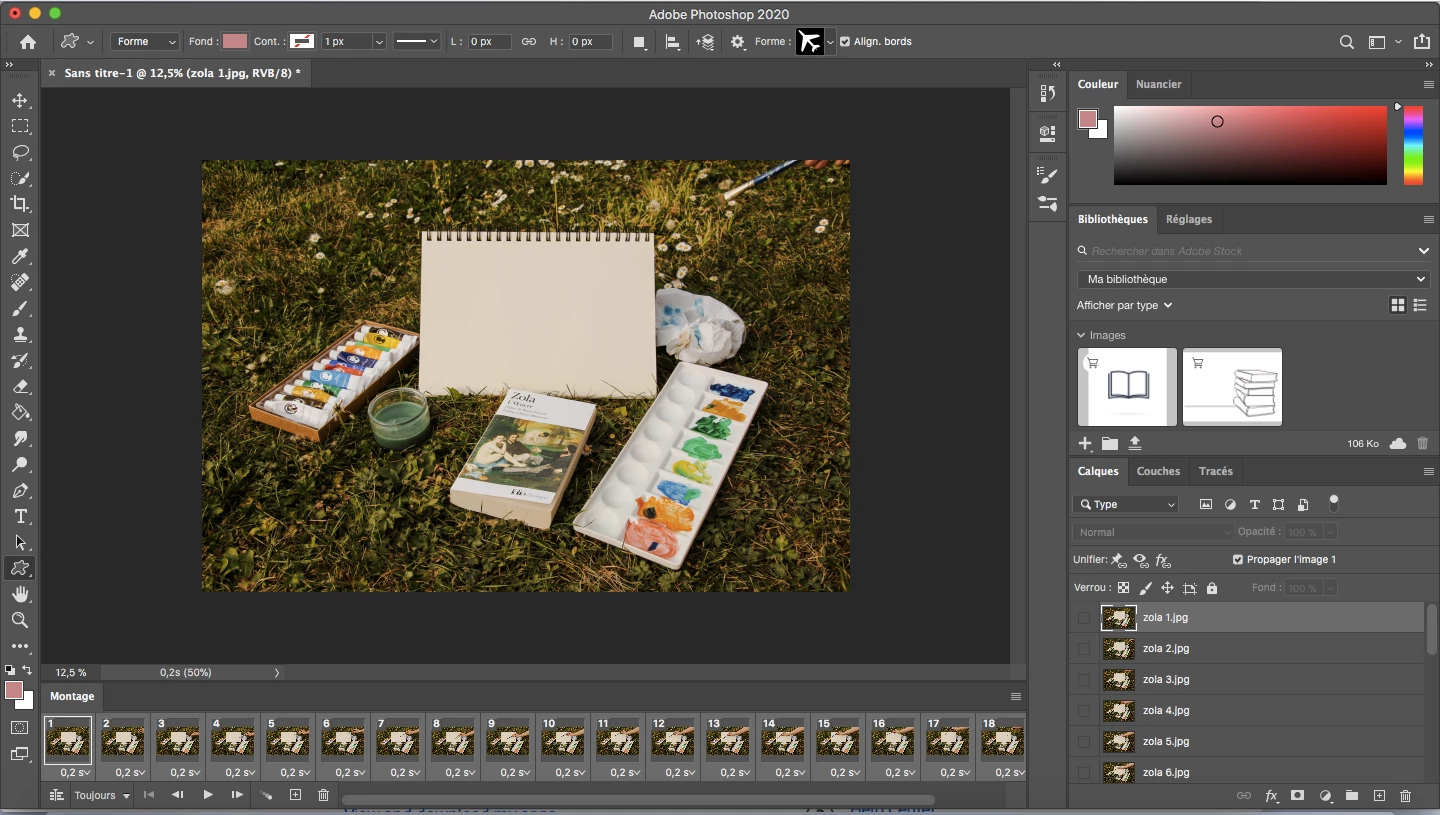Screen dimensions: 1440x815
Task: Open the Search icon at top right
Action: point(1347,42)
